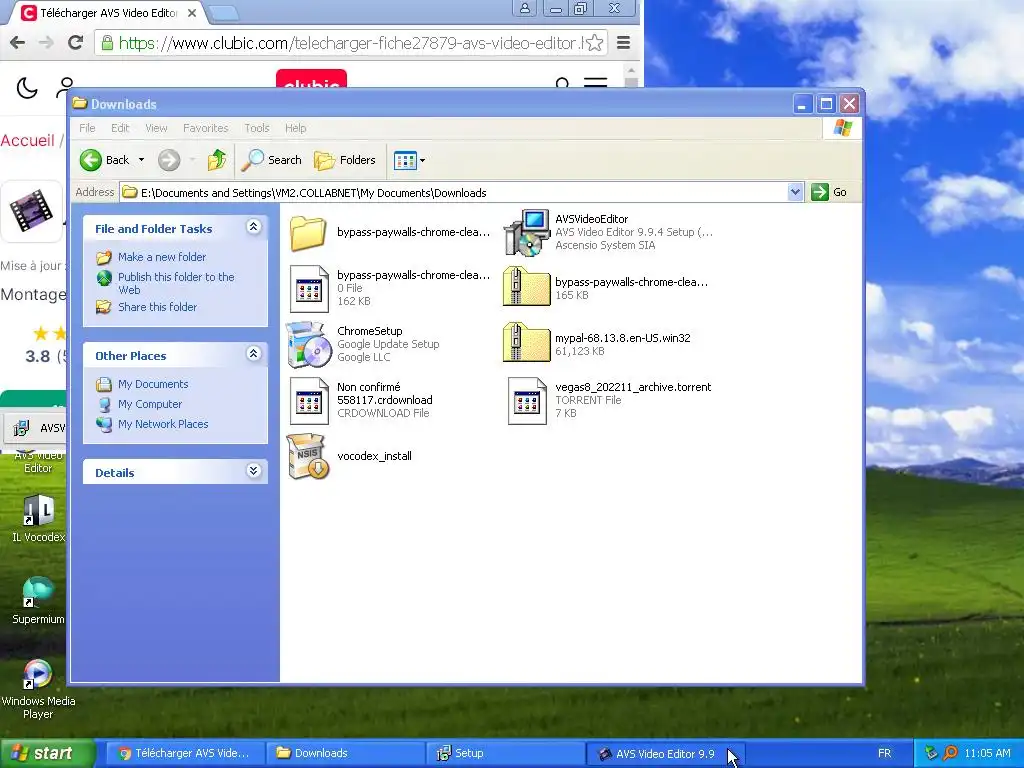Open Supermium desktop shortcut
Viewport: 1024px width, 768px height.
(x=38, y=601)
